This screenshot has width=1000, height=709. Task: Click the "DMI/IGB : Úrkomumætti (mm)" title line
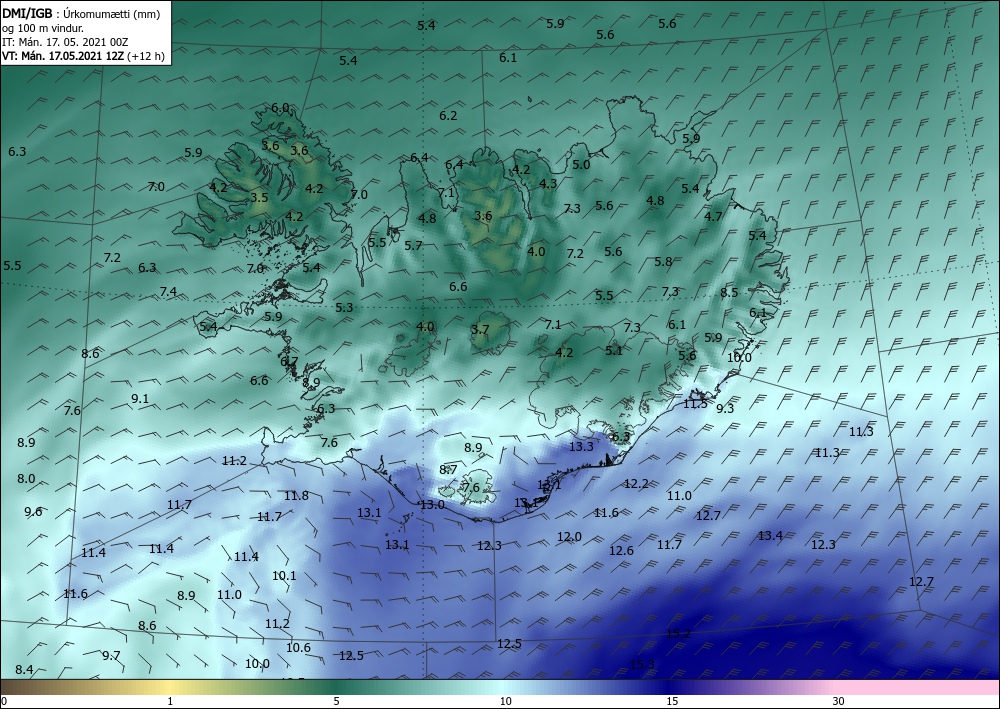(80, 13)
